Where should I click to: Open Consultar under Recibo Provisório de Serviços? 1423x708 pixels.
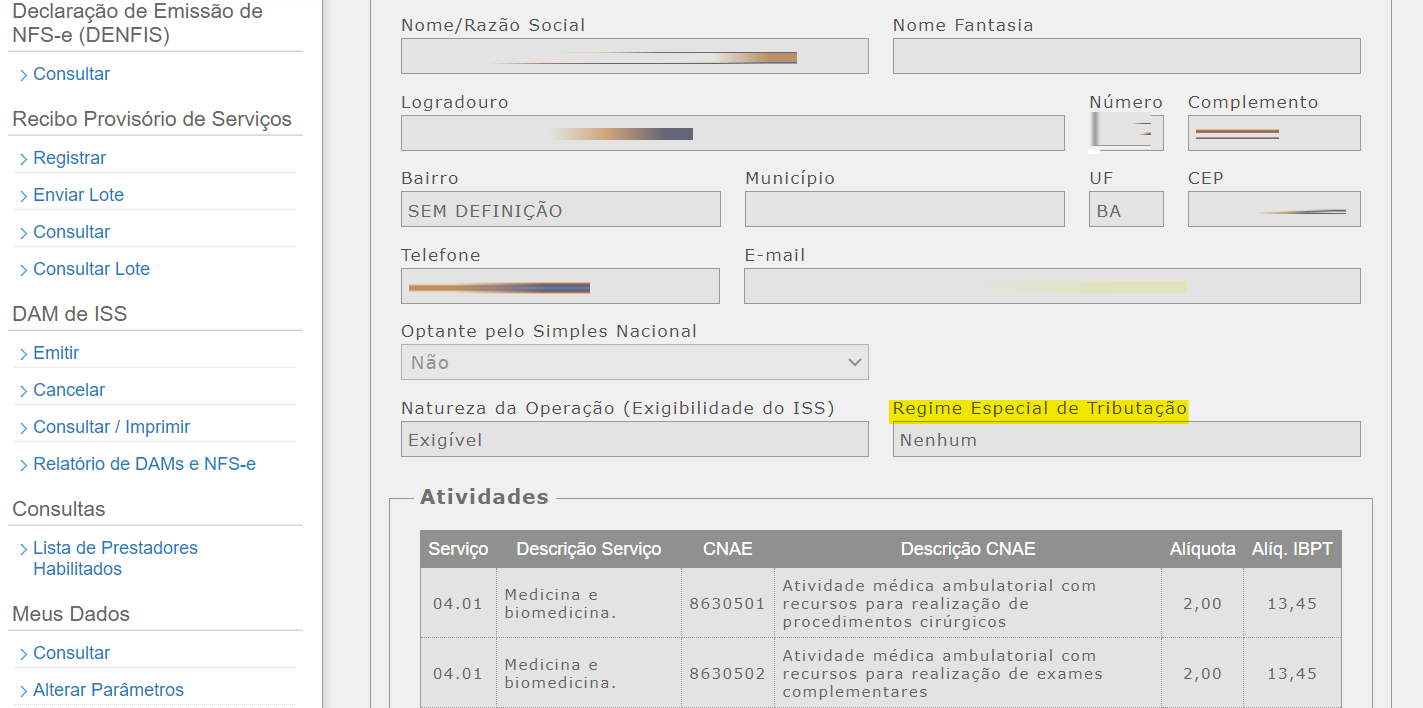(x=71, y=232)
